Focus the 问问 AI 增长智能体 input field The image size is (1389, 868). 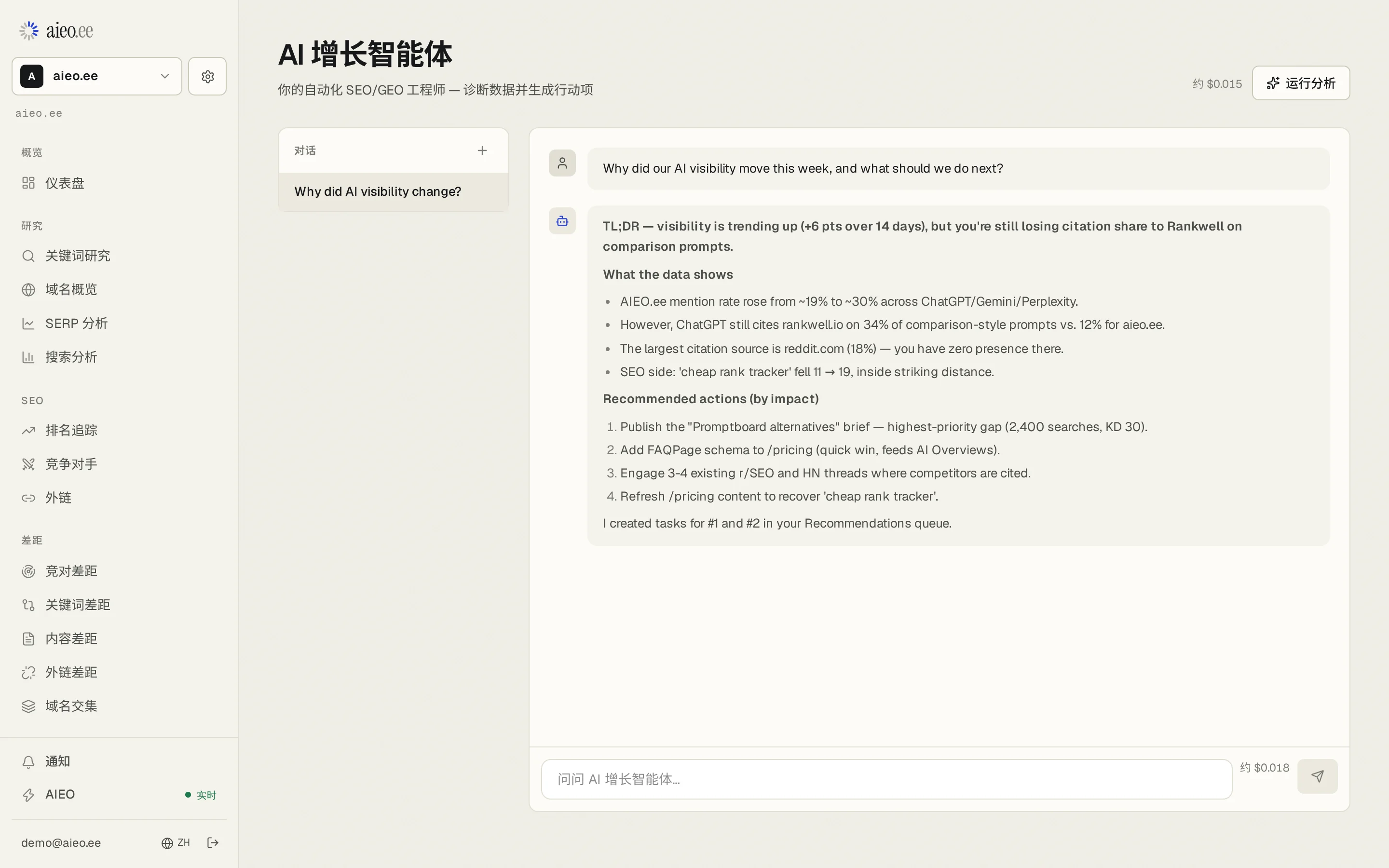886,779
